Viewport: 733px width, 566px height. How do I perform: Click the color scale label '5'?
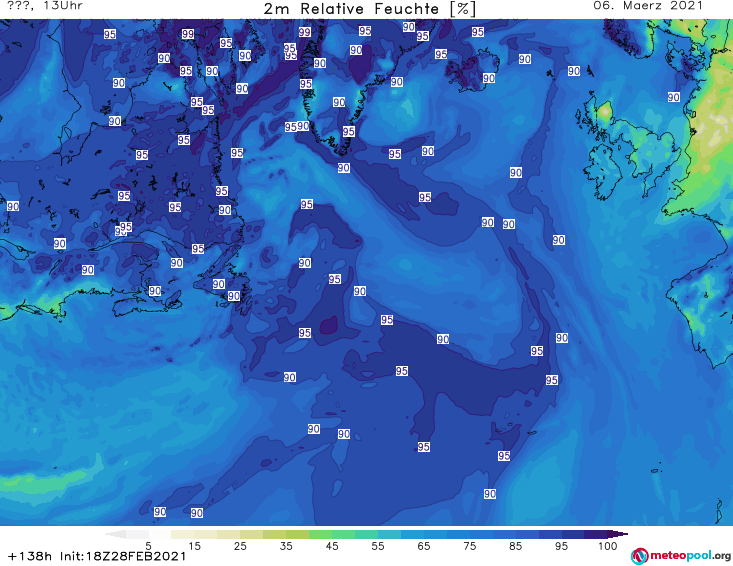[x=148, y=546]
